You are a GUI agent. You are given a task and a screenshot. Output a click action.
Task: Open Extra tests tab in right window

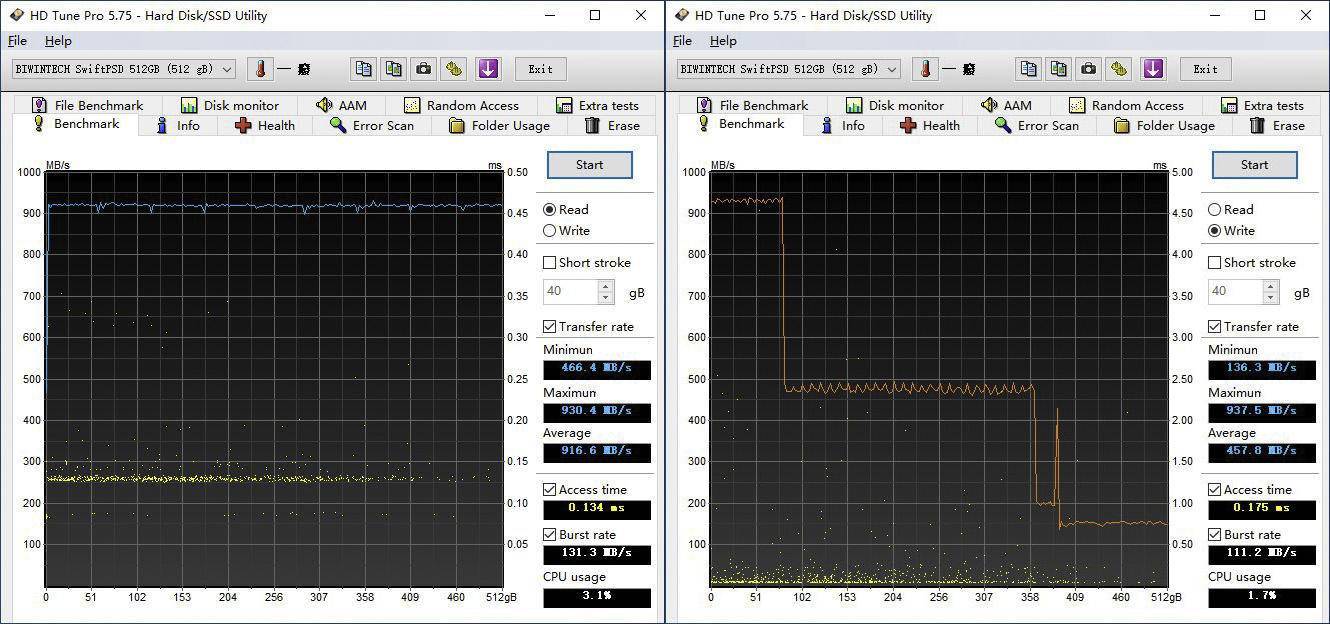(1261, 105)
